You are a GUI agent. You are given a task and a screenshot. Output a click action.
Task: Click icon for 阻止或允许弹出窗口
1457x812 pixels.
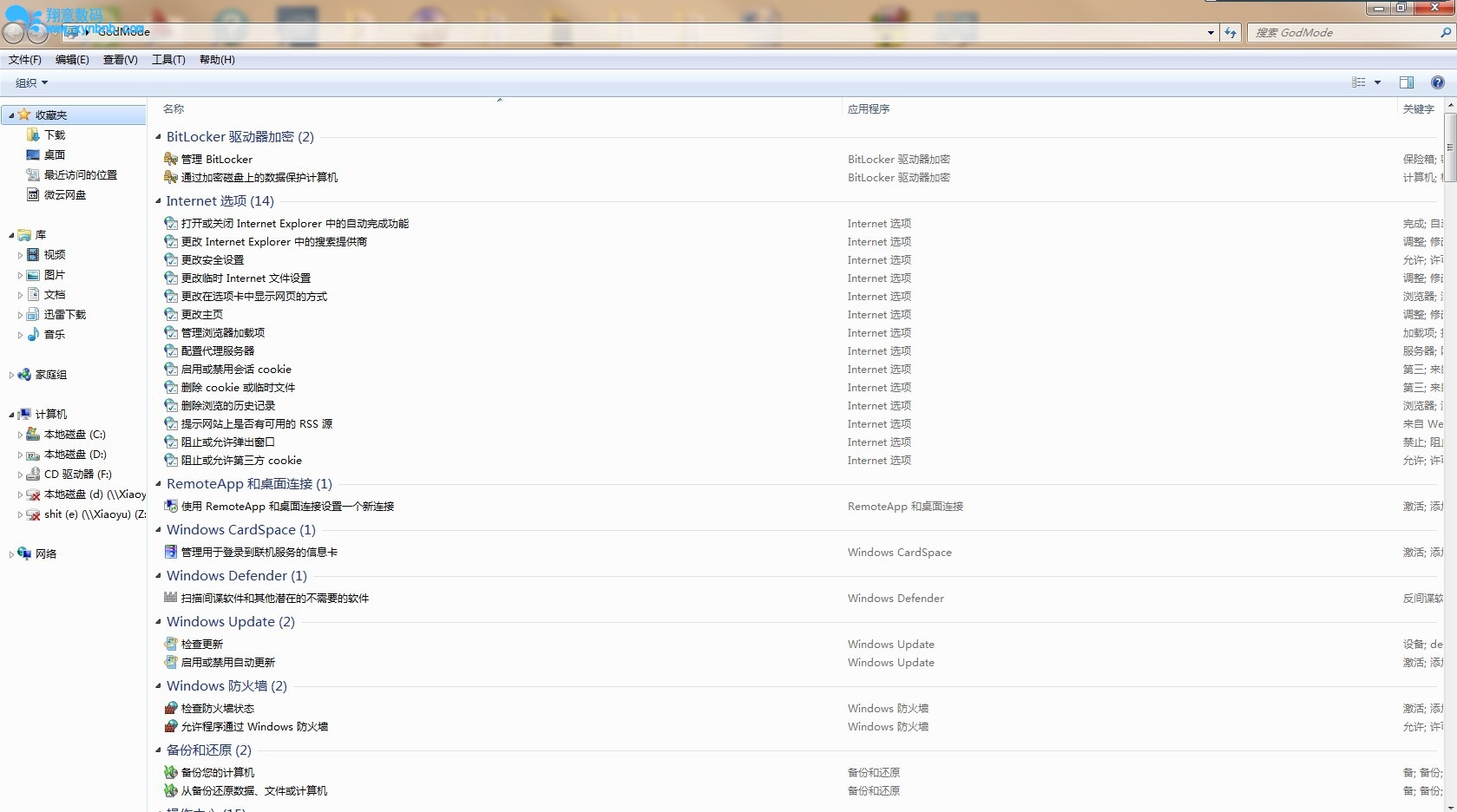pos(171,442)
